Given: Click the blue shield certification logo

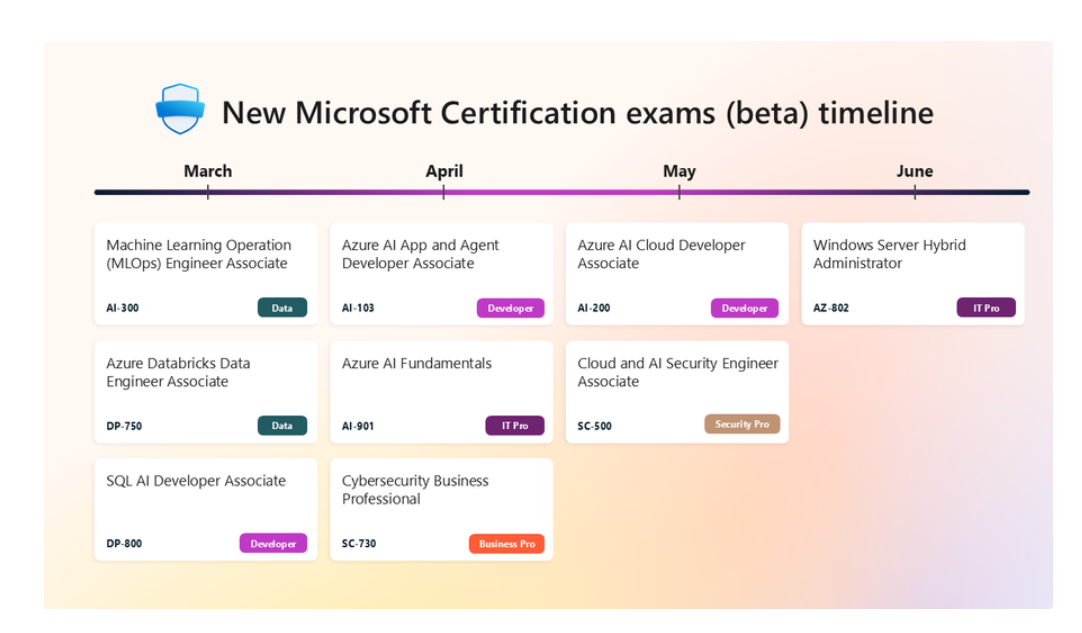Looking at the screenshot, I should pyautogui.click(x=180, y=109).
